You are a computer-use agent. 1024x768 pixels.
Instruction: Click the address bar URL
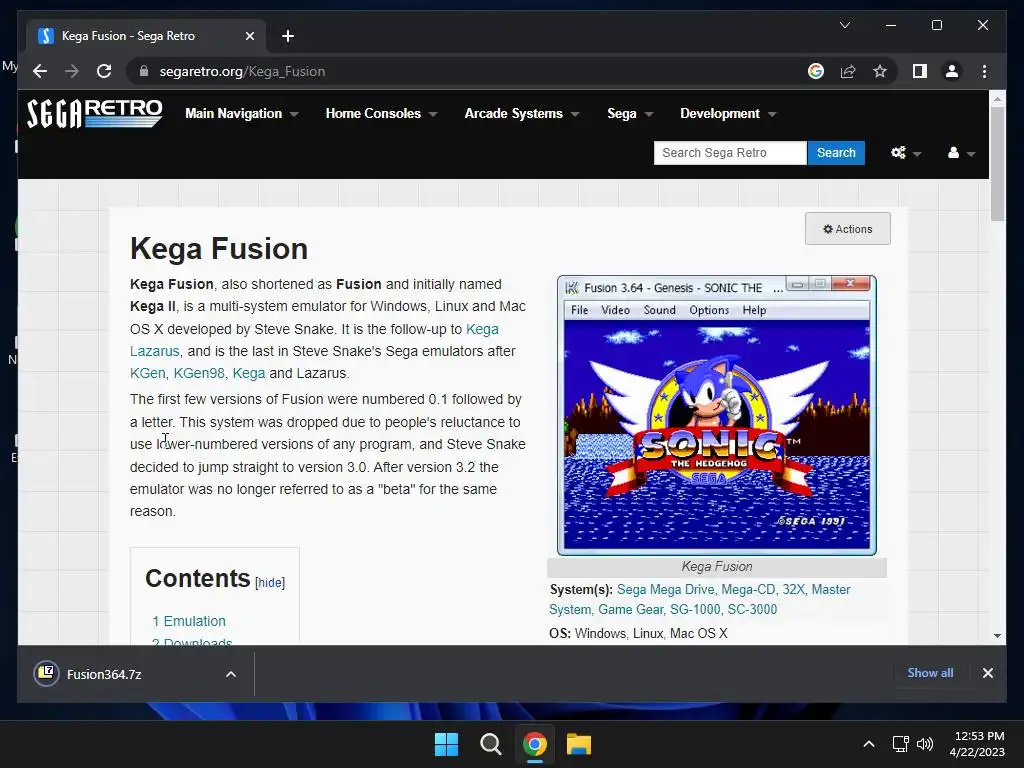tap(242, 71)
